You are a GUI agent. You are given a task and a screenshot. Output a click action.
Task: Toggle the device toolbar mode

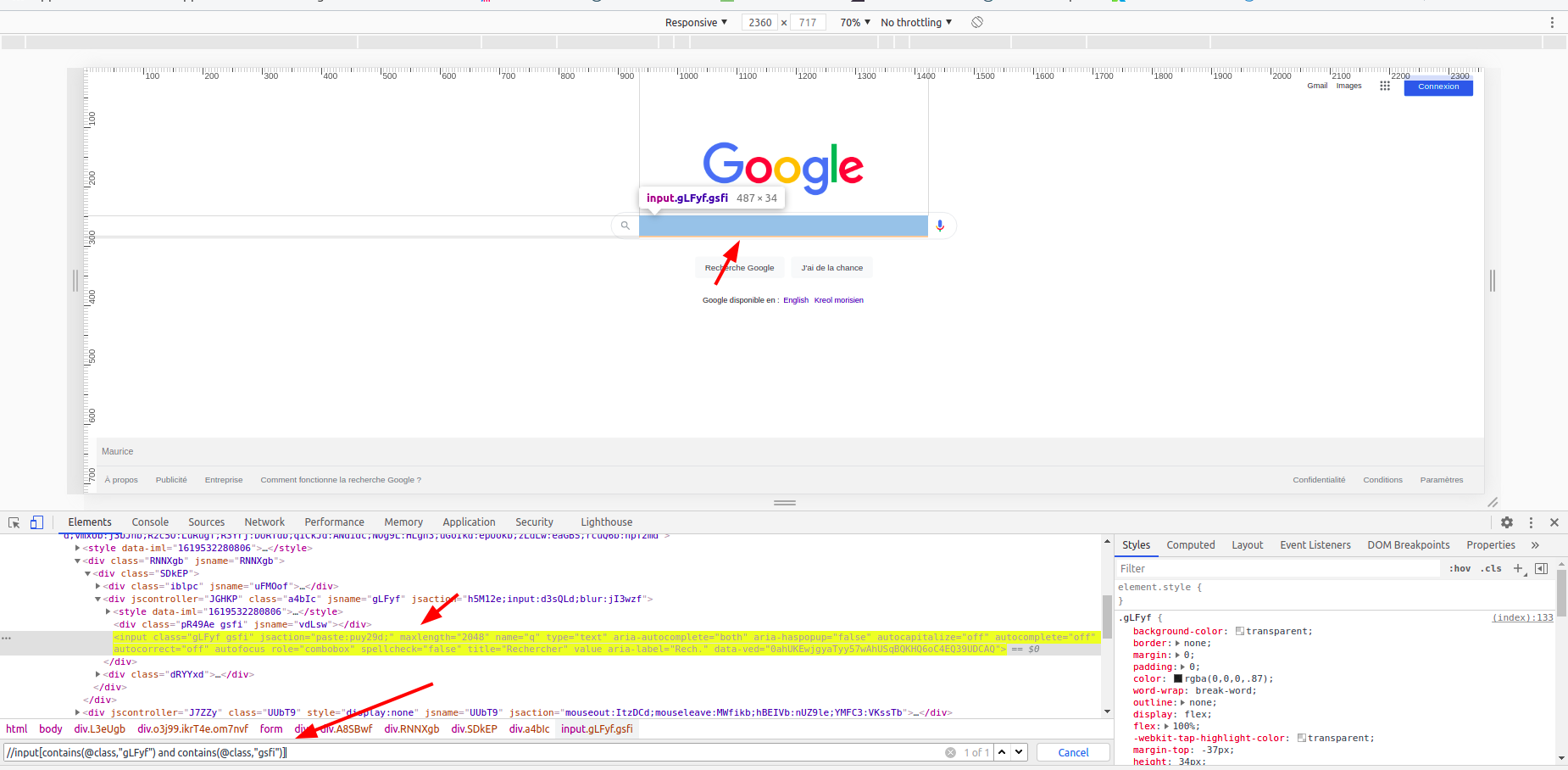[36, 522]
